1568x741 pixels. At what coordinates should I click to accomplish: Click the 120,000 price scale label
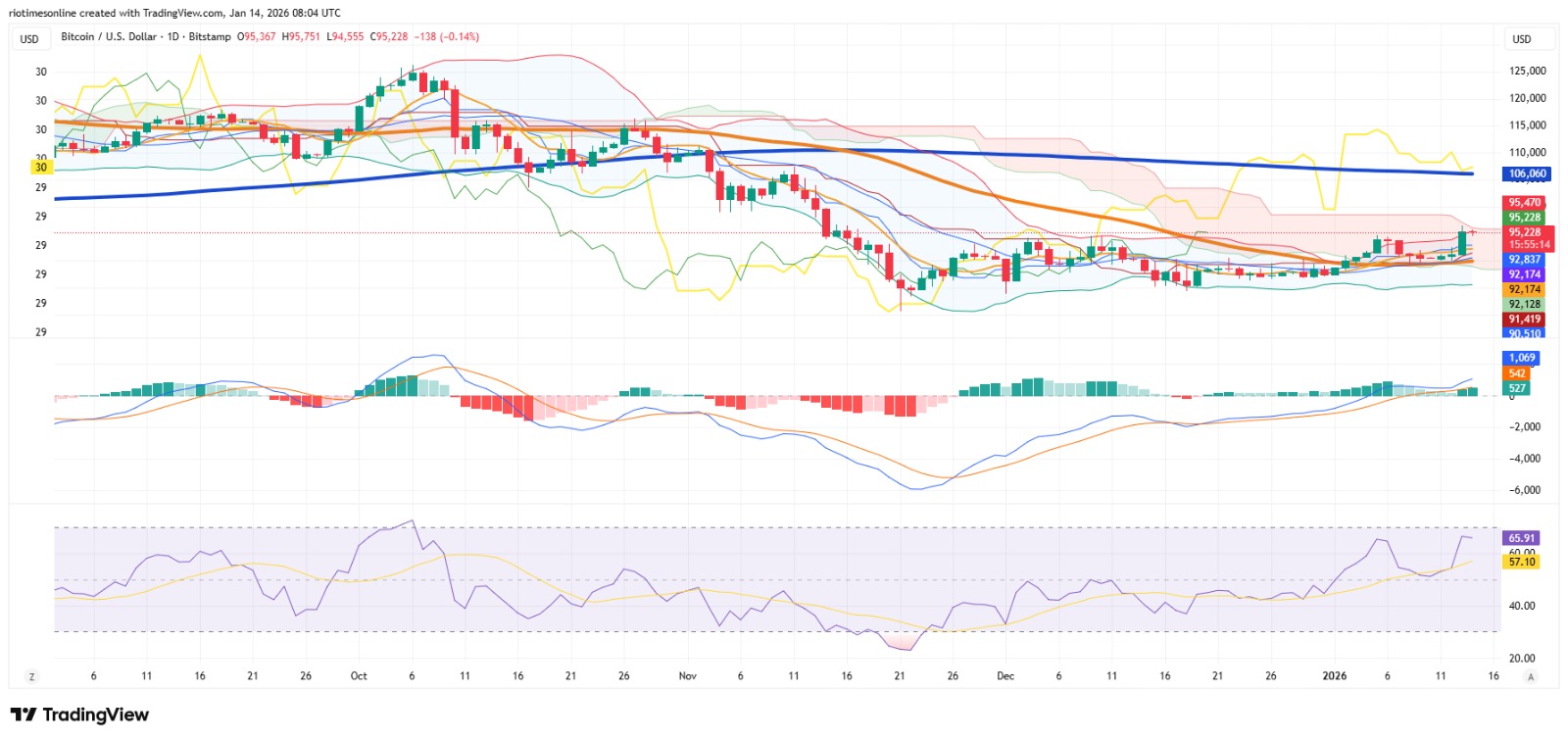pos(1528,98)
